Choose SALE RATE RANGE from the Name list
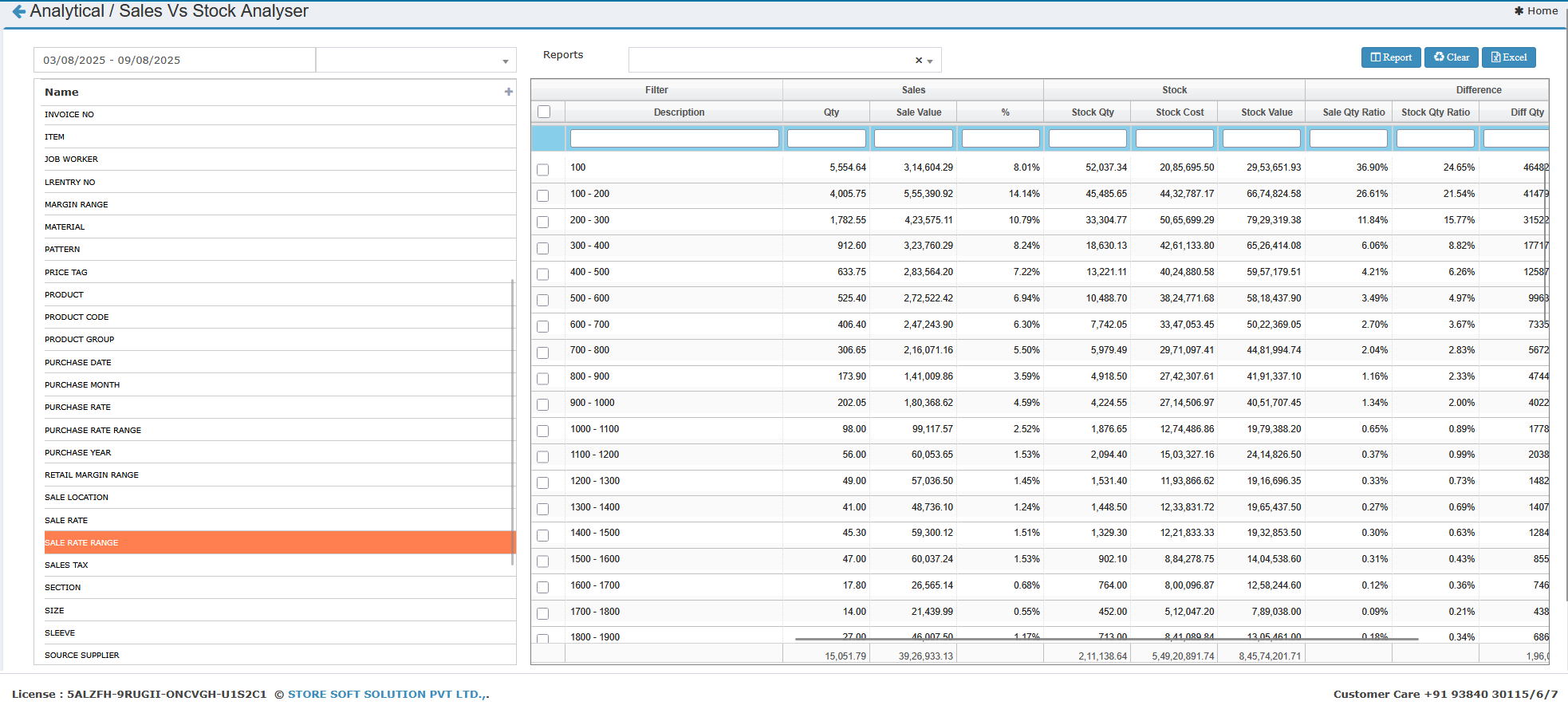This screenshot has width=1568, height=713. coord(81,543)
